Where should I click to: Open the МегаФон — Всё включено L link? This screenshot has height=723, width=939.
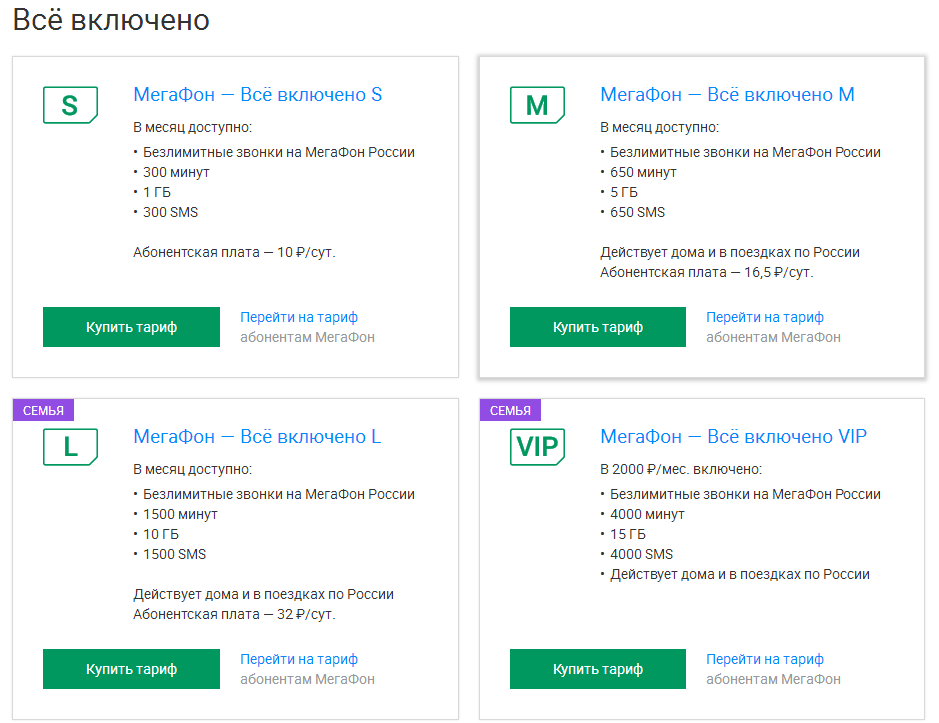coord(257,437)
